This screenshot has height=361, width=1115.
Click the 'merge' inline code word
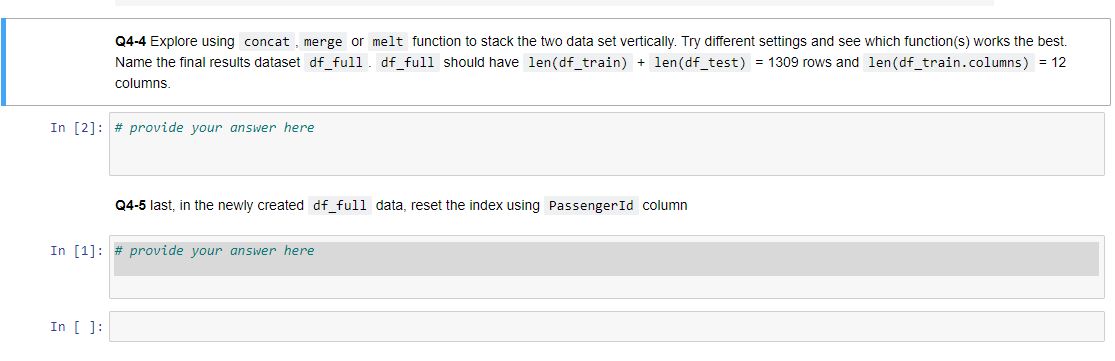pos(323,41)
